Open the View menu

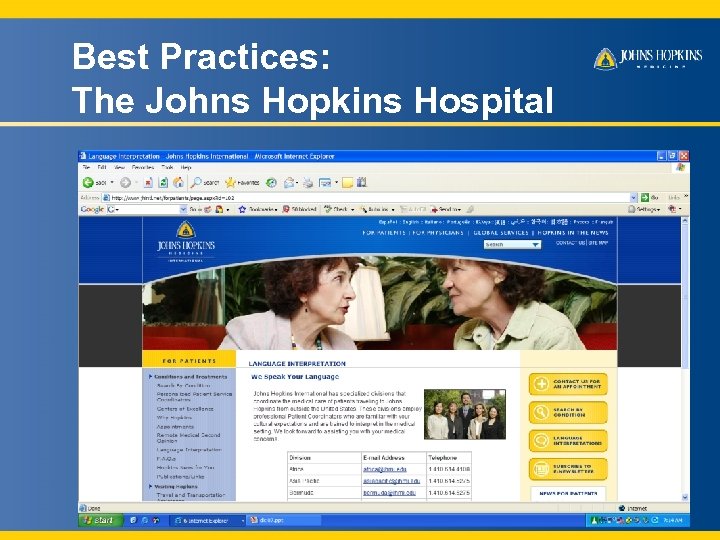119,168
